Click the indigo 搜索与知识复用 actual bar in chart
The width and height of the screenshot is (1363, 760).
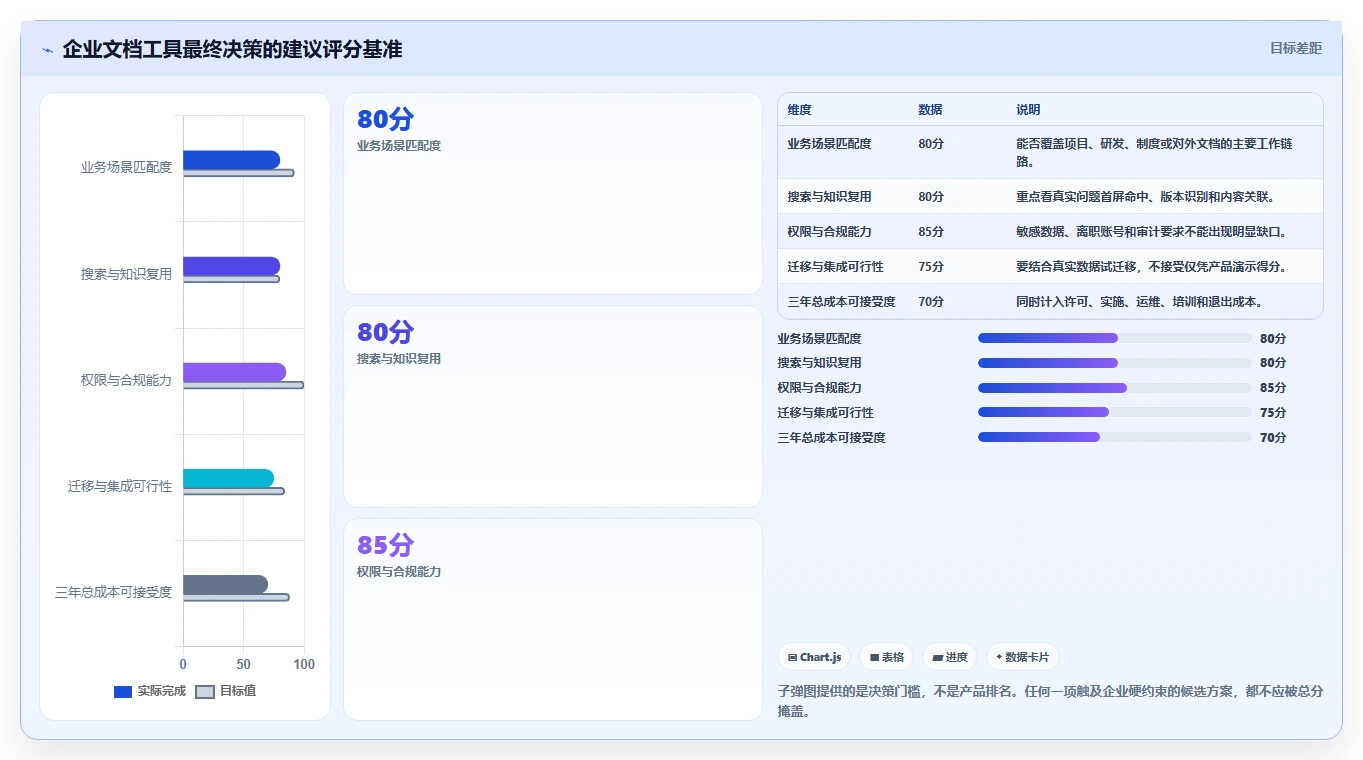pyautogui.click(x=231, y=266)
